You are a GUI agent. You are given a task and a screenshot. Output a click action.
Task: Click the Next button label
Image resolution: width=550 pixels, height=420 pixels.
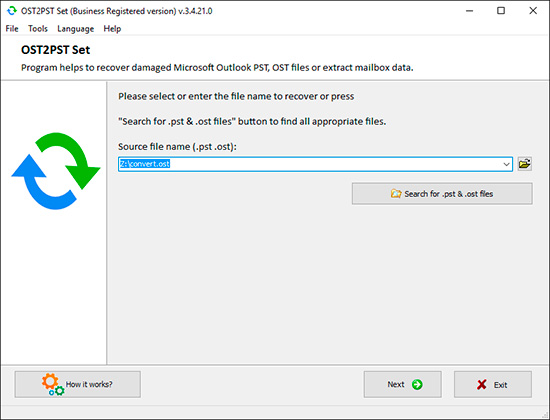click(x=396, y=385)
